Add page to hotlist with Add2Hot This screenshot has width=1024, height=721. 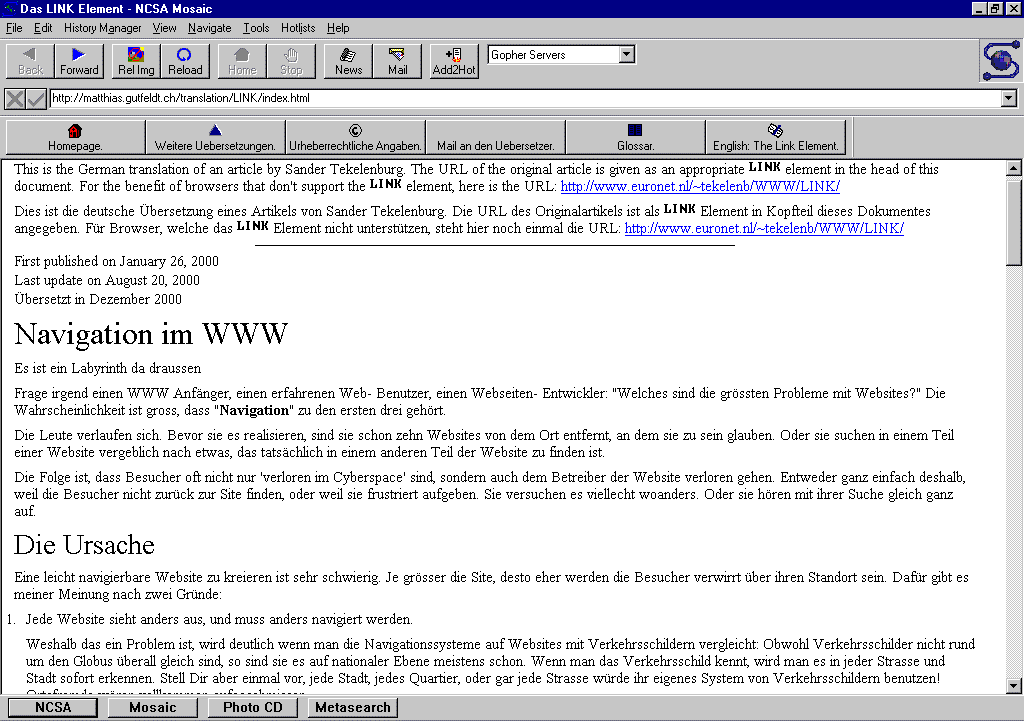(454, 61)
